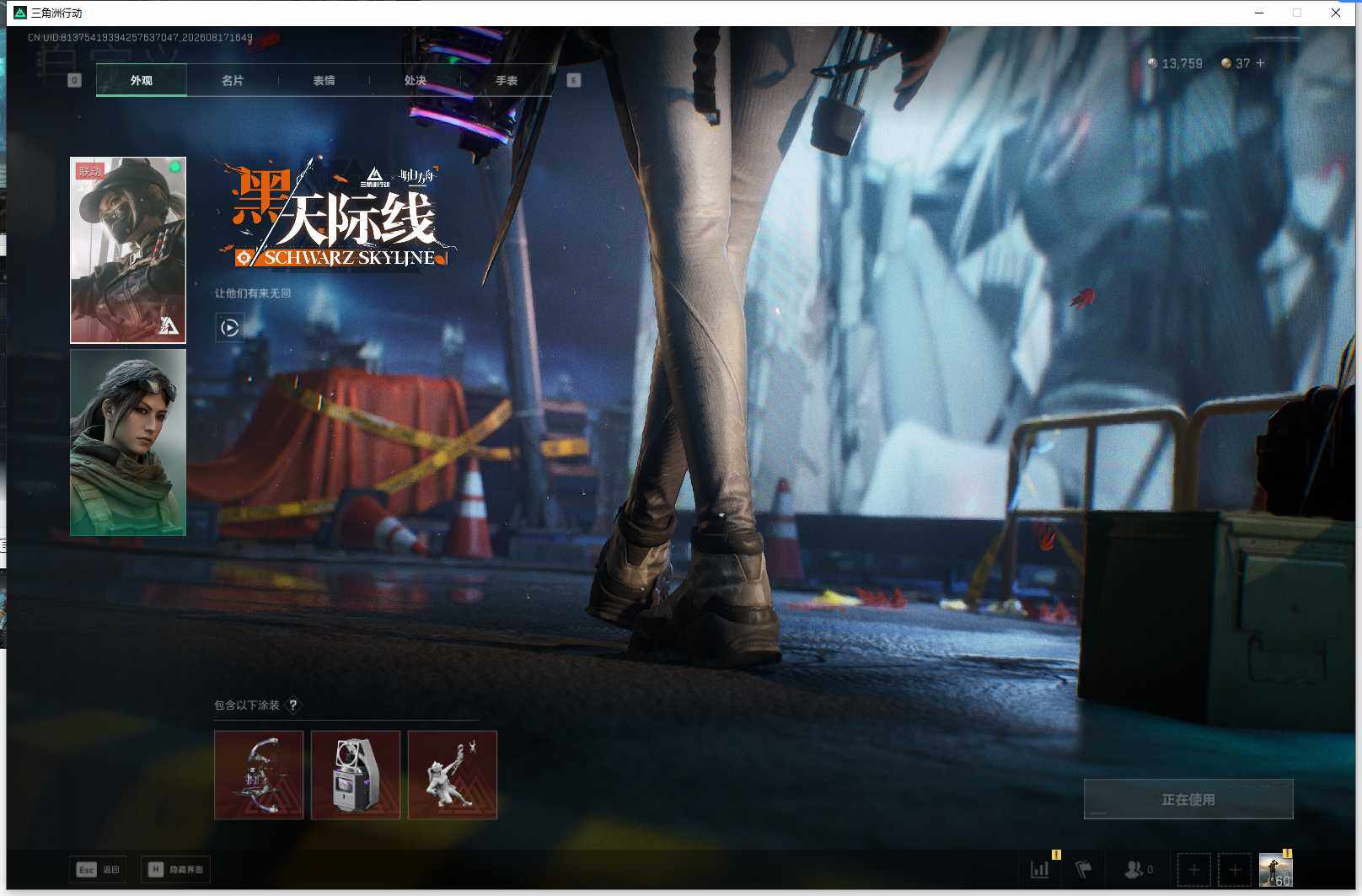
Task: Open the flag icon in bottom bar
Action: (x=1084, y=869)
